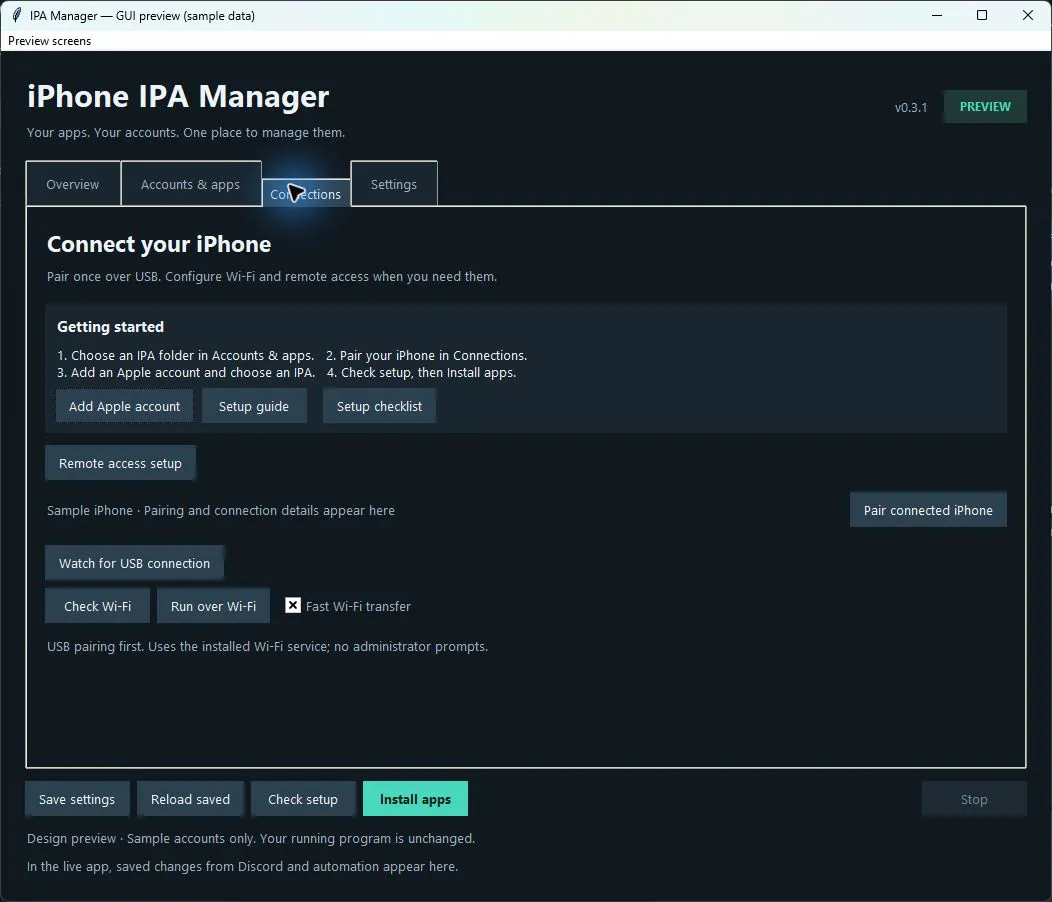Open the Setup guide

(x=254, y=406)
